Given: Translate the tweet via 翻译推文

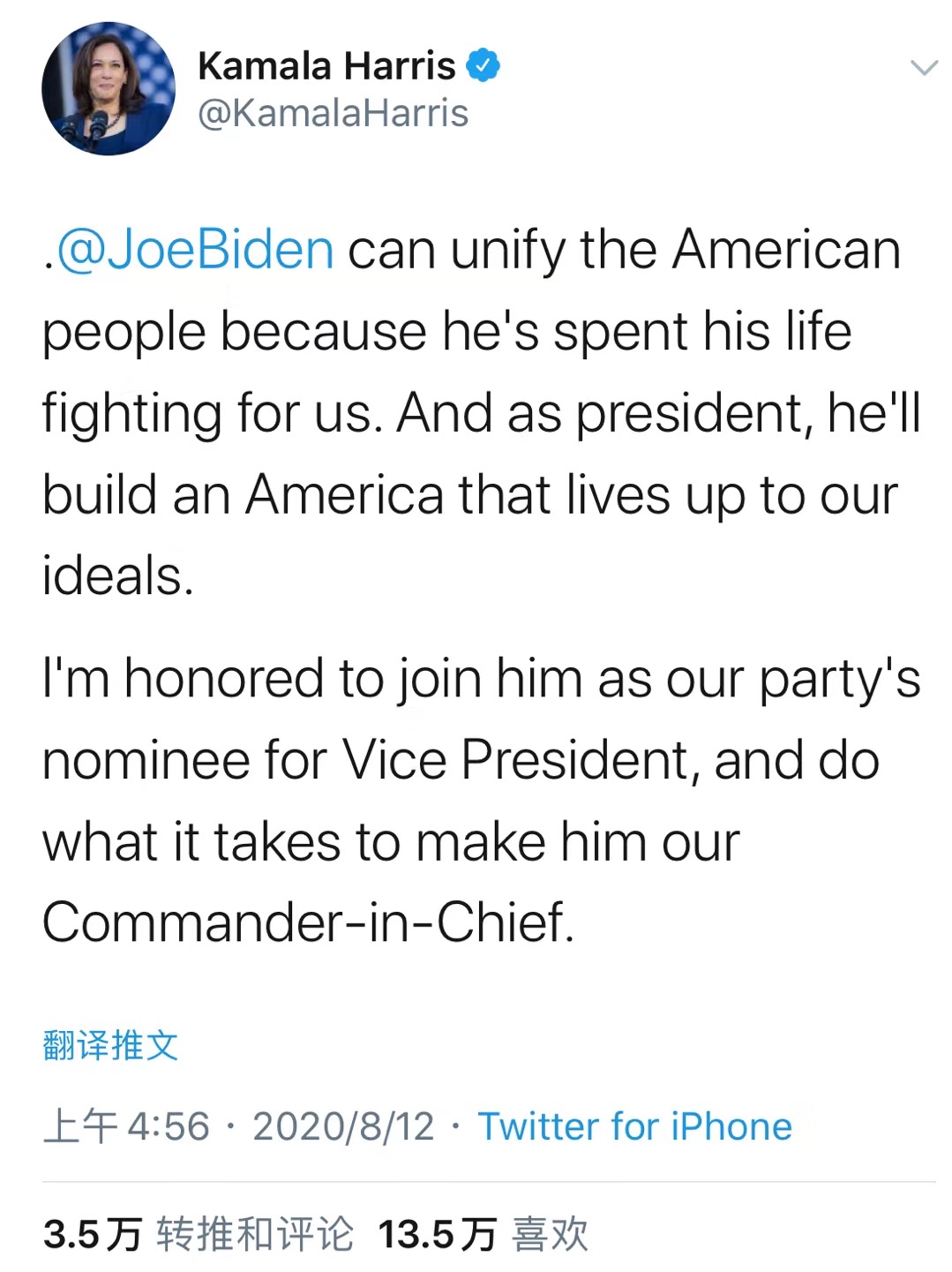Looking at the screenshot, I should coord(110,1045).
